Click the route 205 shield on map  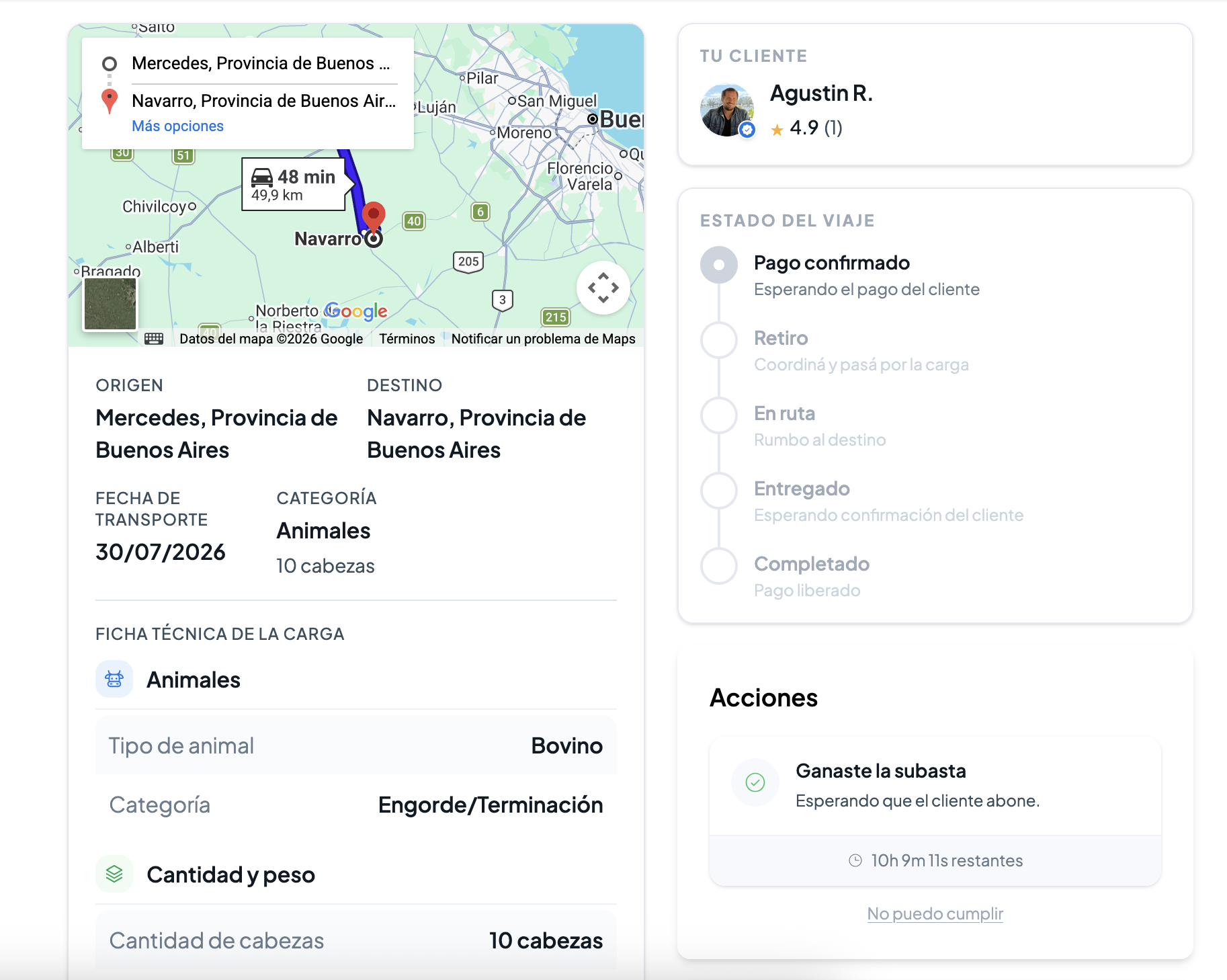coord(468,261)
